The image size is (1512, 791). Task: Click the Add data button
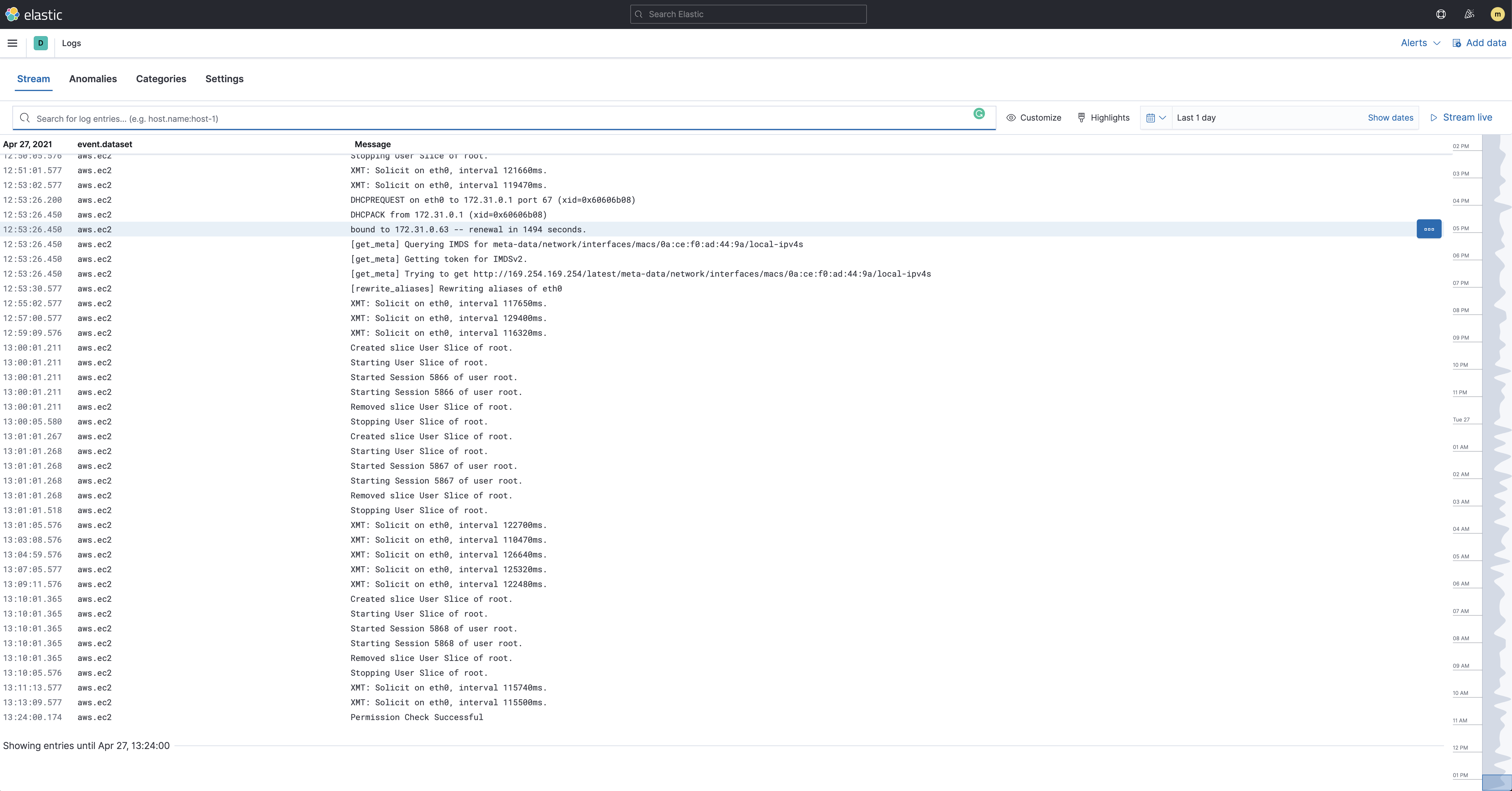(1479, 43)
